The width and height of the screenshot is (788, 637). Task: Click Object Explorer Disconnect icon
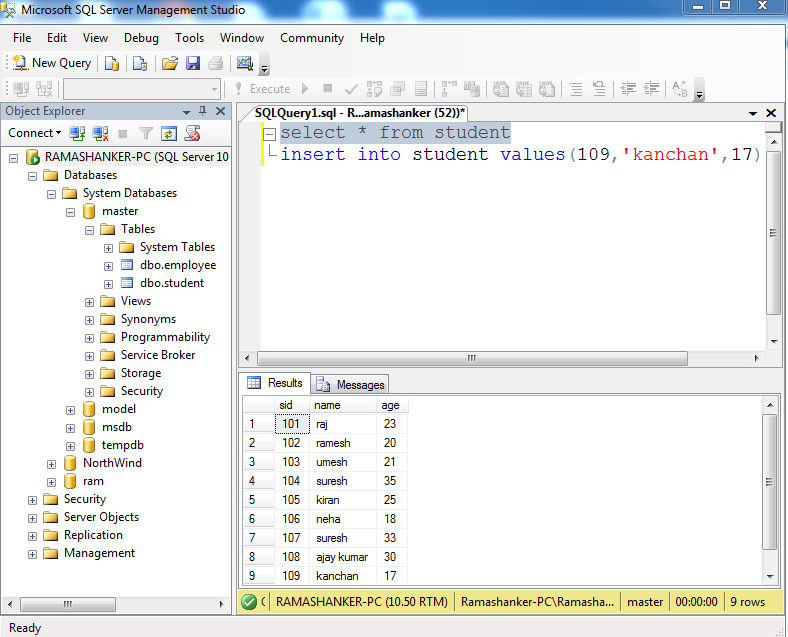(100, 133)
